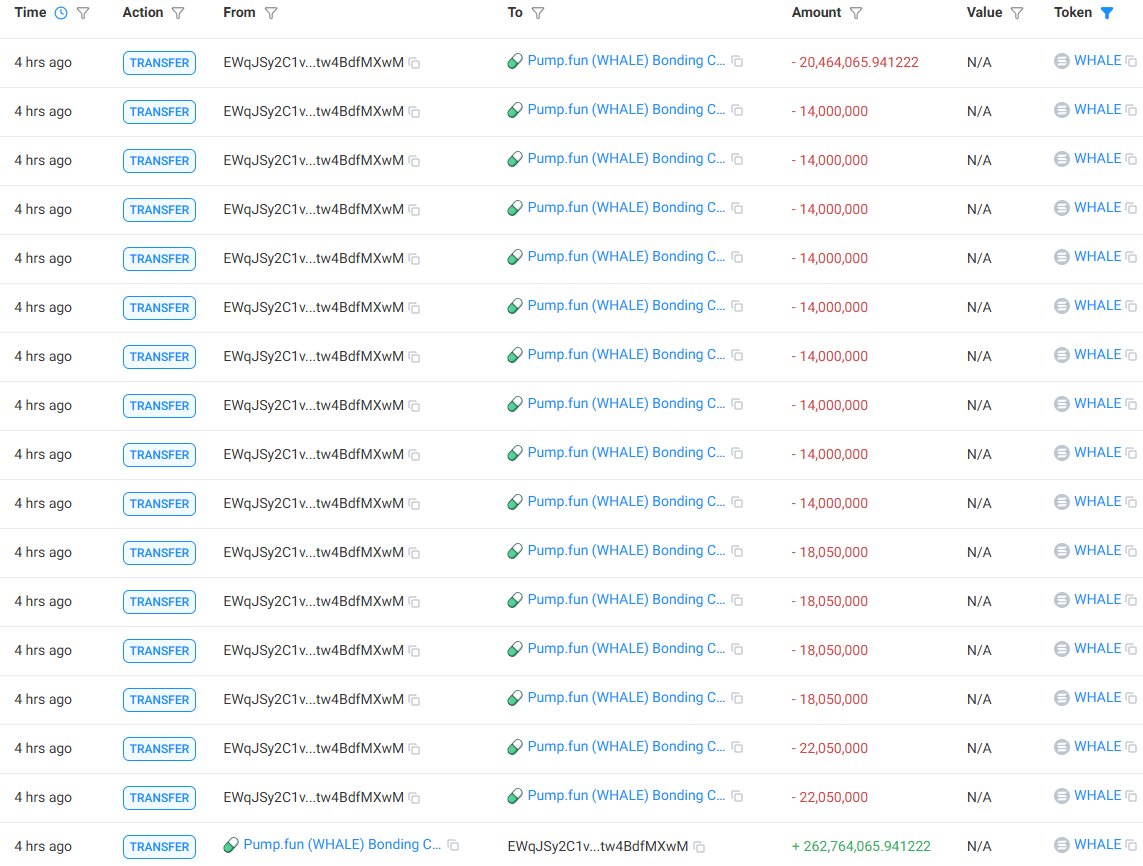Click the copy icon next to WHALE in last row
Image resolution: width=1143 pixels, height=866 pixels.
[x=1130, y=845]
